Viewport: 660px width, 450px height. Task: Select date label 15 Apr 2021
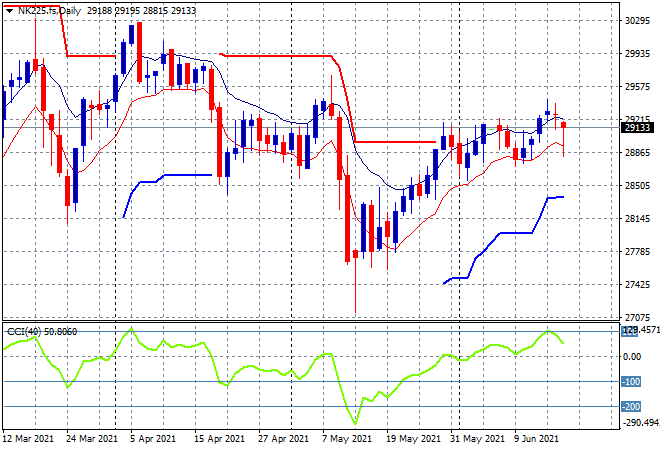coord(219,439)
